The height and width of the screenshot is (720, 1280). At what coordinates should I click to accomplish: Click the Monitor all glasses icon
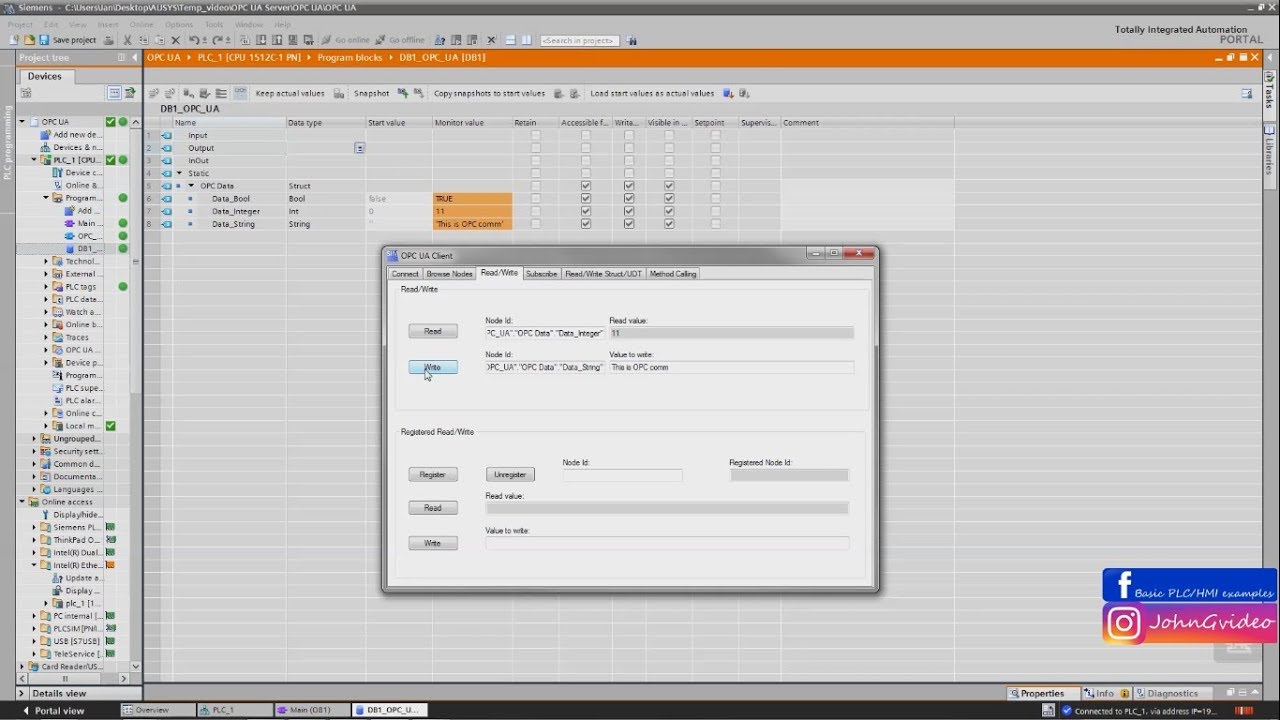pos(240,93)
